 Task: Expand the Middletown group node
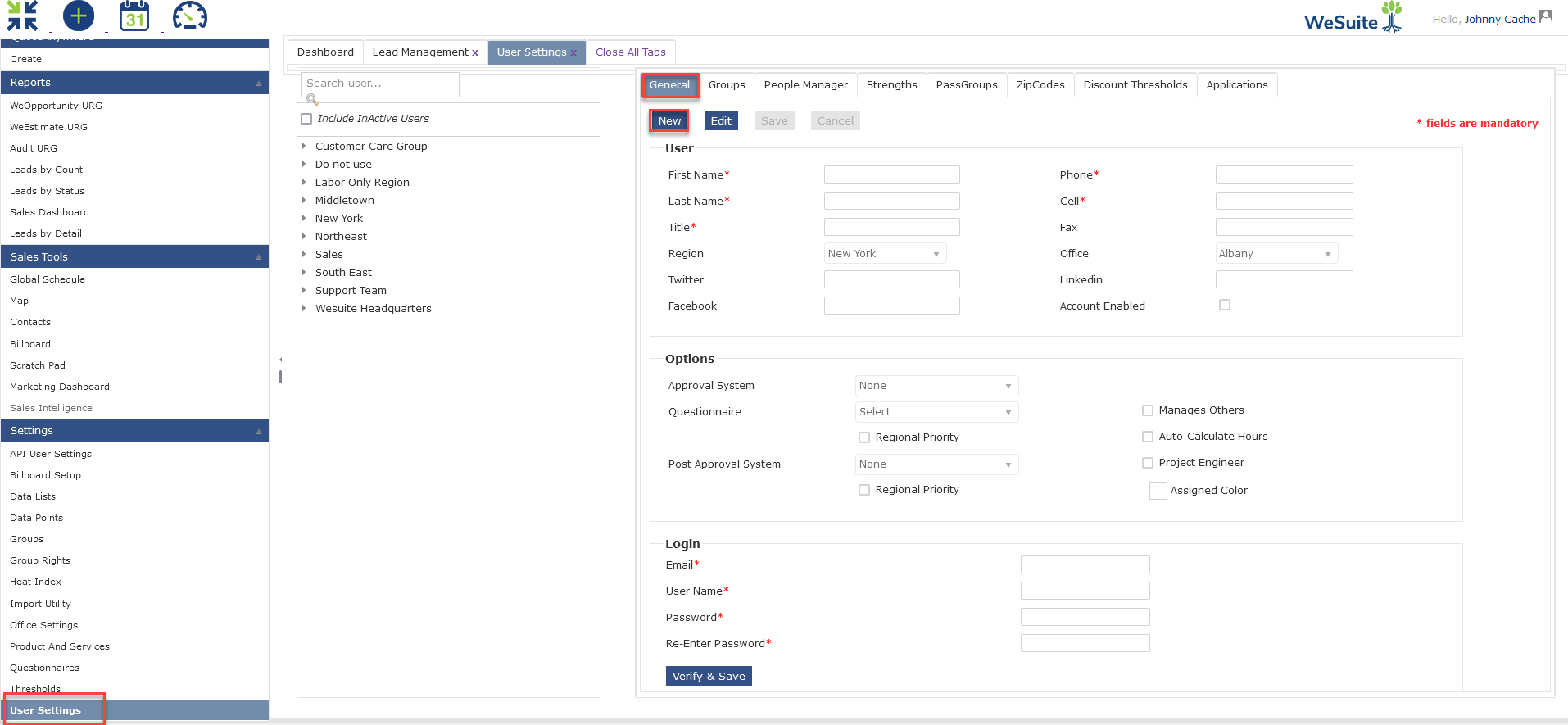point(304,200)
